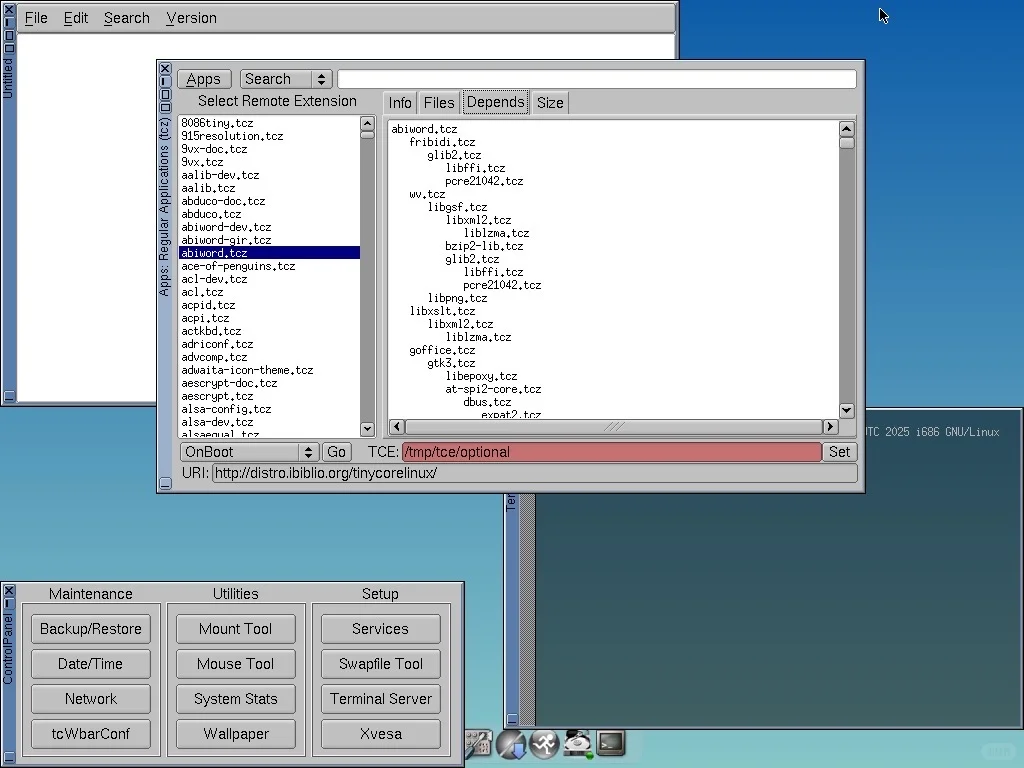Launch a terminal from the wbar icon
Image resolution: width=1024 pixels, height=768 pixels.
point(609,744)
